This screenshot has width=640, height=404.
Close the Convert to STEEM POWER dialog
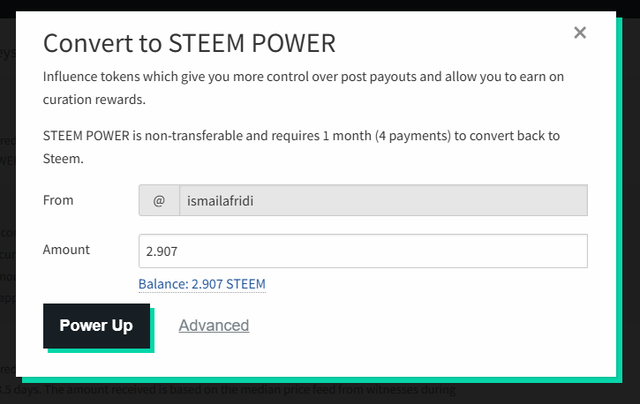coord(580,33)
